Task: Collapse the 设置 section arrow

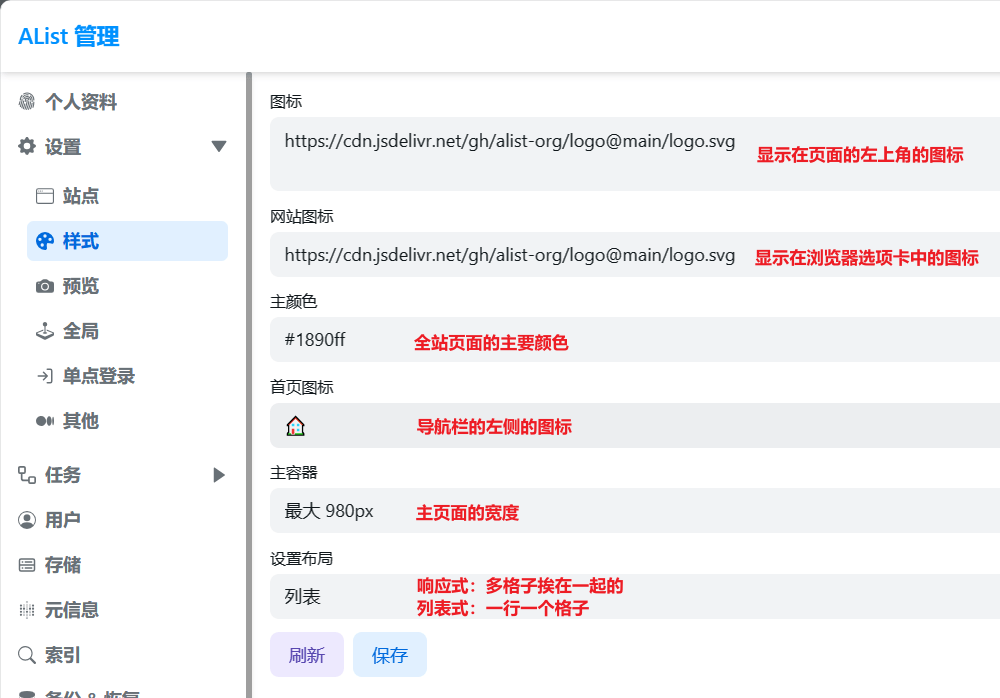Action: [219, 147]
